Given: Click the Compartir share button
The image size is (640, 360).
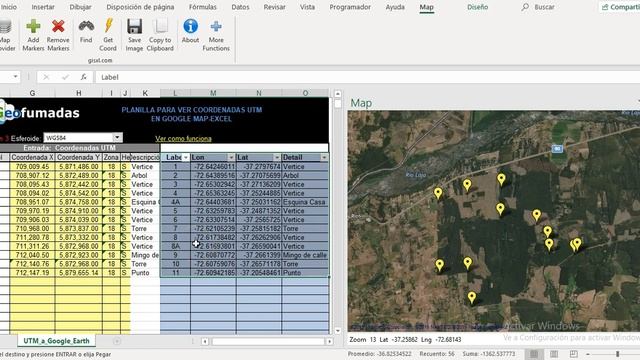Looking at the screenshot, I should click(620, 7).
